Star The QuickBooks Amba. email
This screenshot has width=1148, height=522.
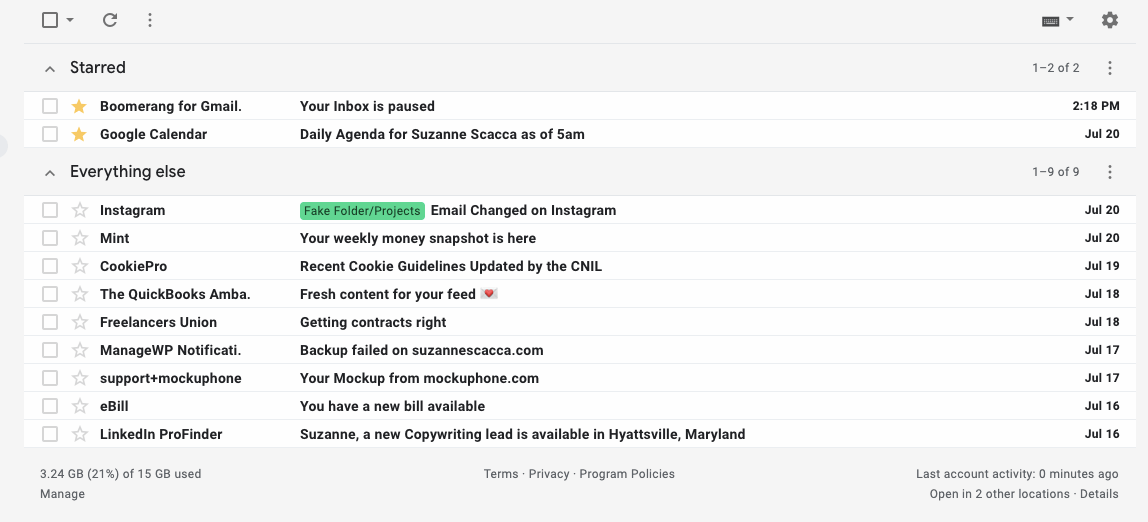[x=79, y=294]
